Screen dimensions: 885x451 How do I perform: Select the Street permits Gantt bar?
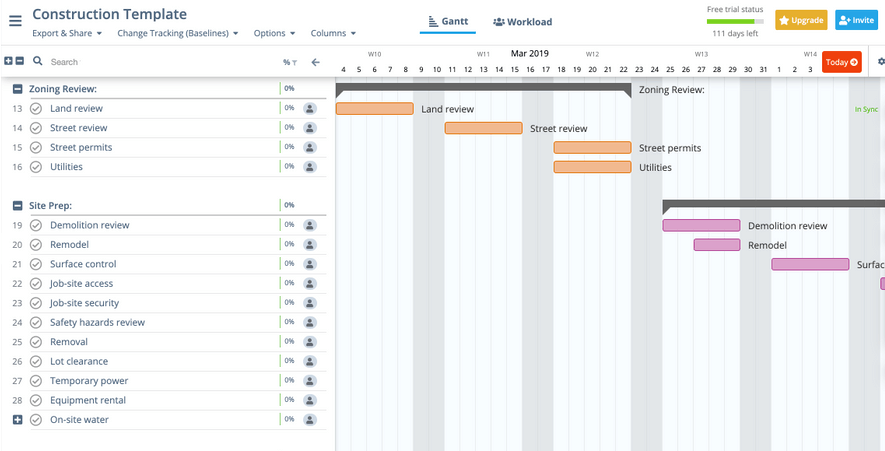(593, 147)
